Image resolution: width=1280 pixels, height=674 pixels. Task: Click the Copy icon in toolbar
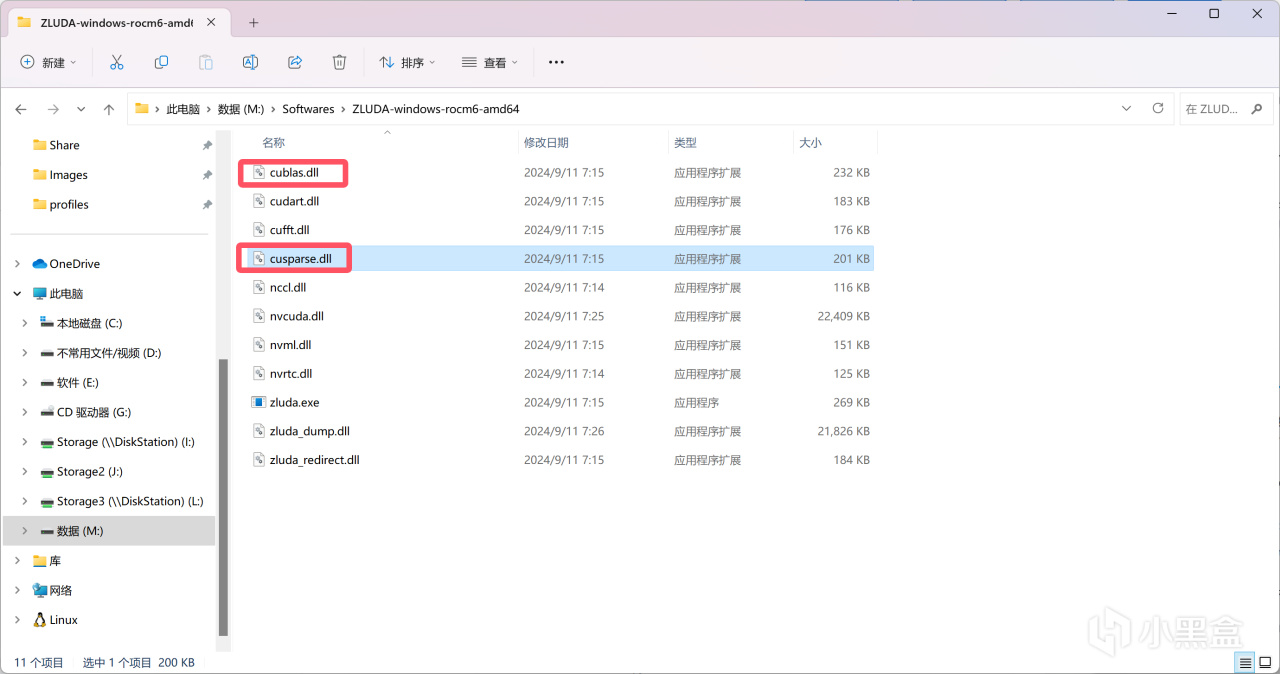pyautogui.click(x=161, y=62)
